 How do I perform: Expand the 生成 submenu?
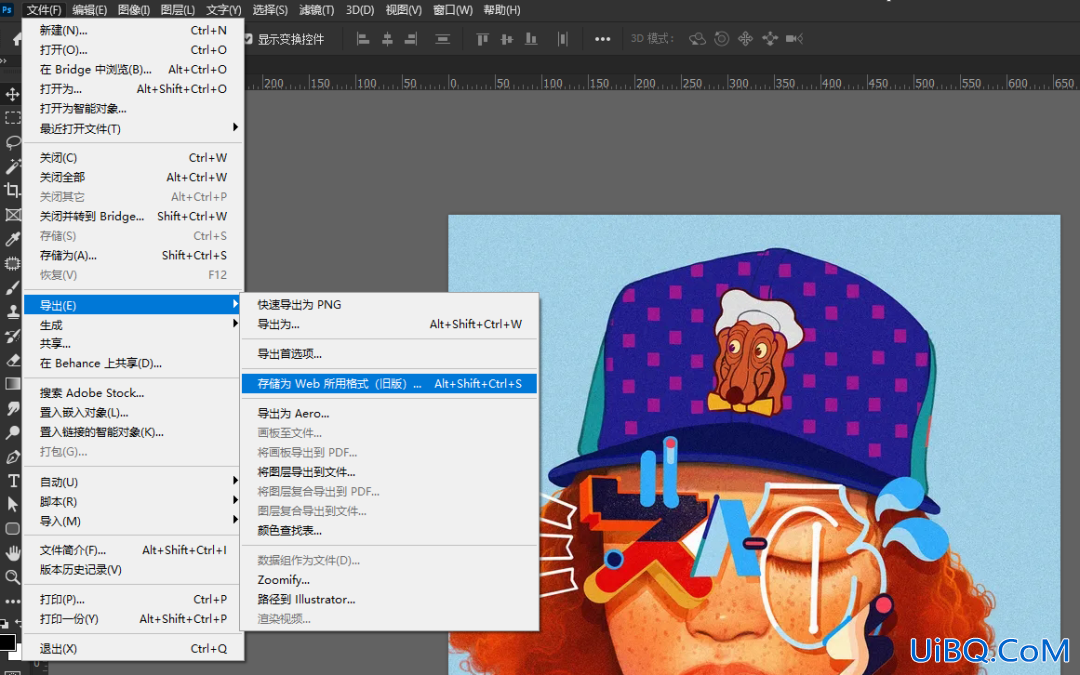click(134, 324)
